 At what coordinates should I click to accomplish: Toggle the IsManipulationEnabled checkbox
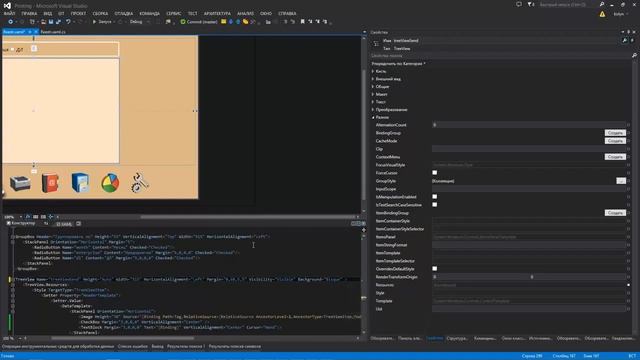point(435,197)
